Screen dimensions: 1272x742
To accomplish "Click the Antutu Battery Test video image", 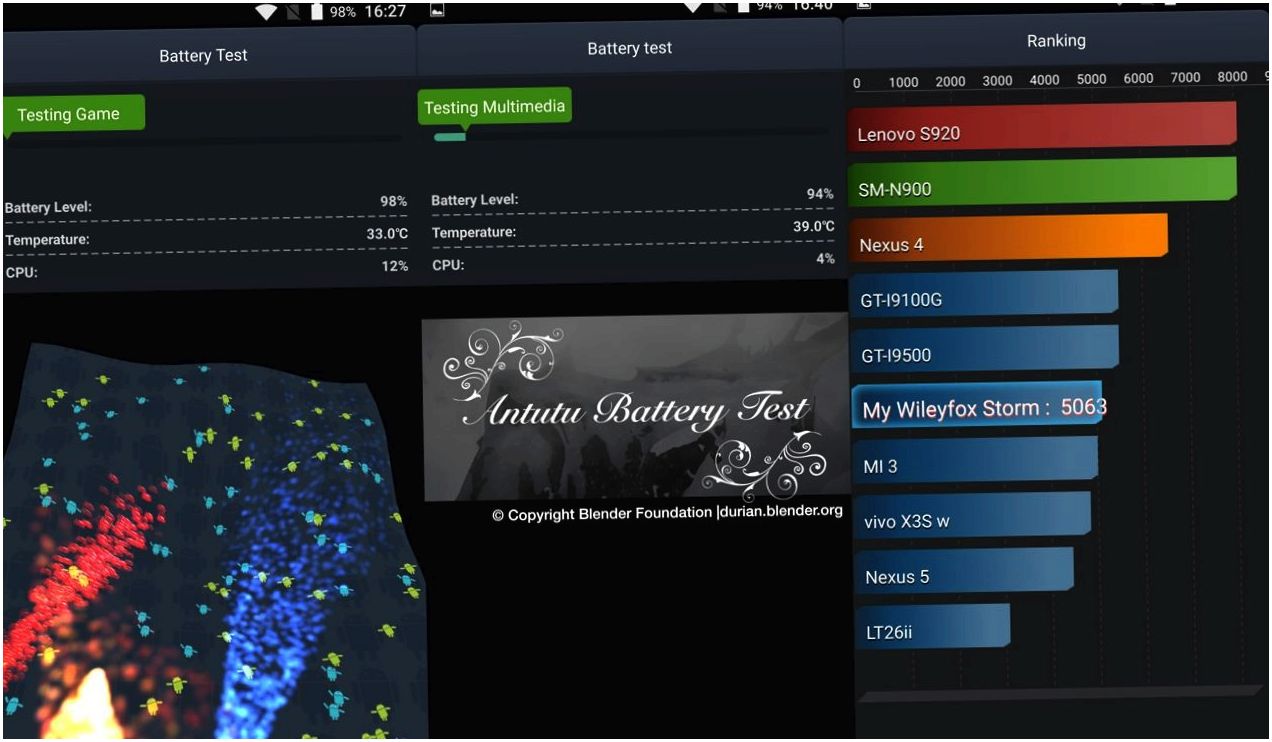I will tap(634, 407).
